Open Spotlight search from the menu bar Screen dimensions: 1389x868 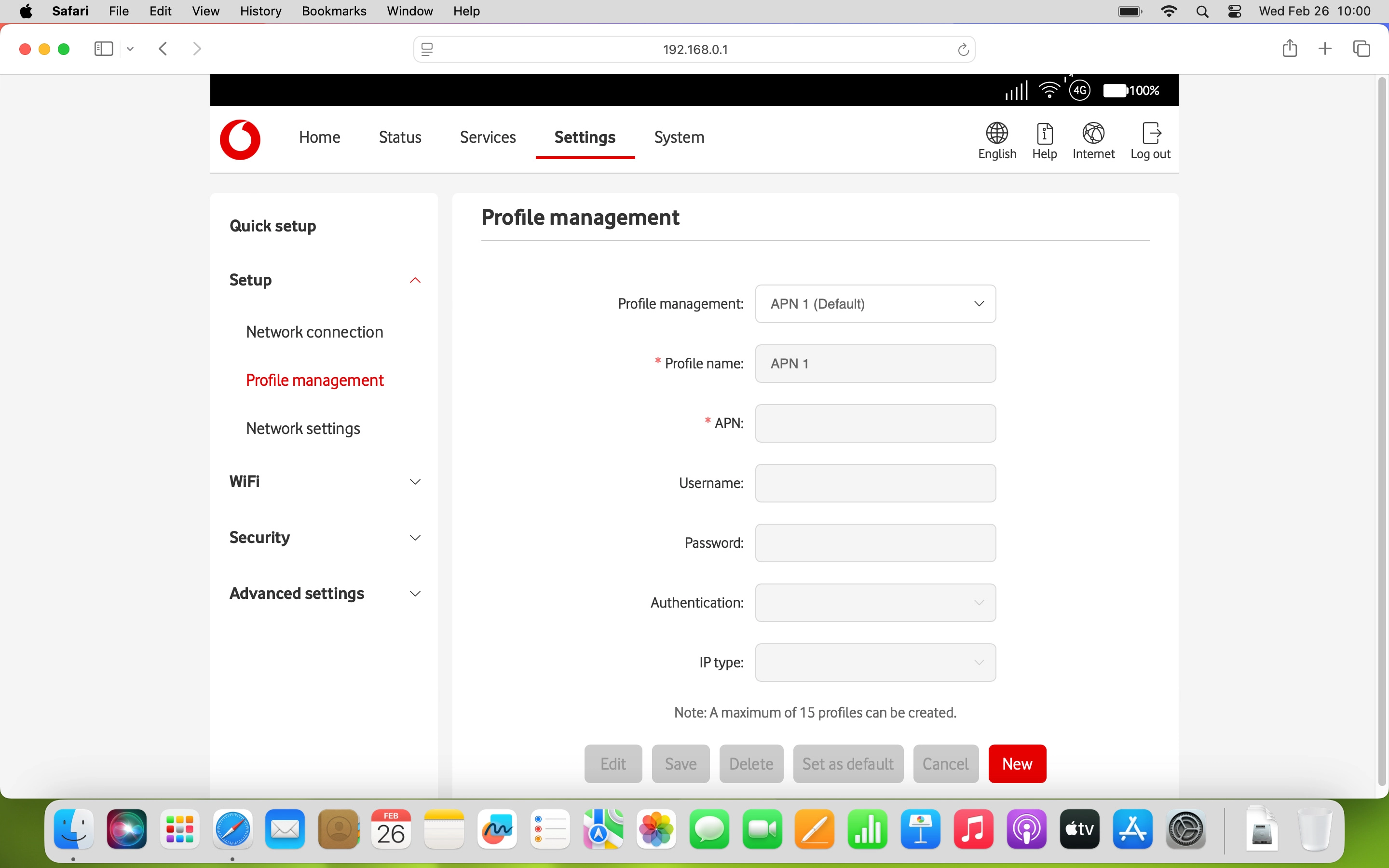(x=1203, y=11)
